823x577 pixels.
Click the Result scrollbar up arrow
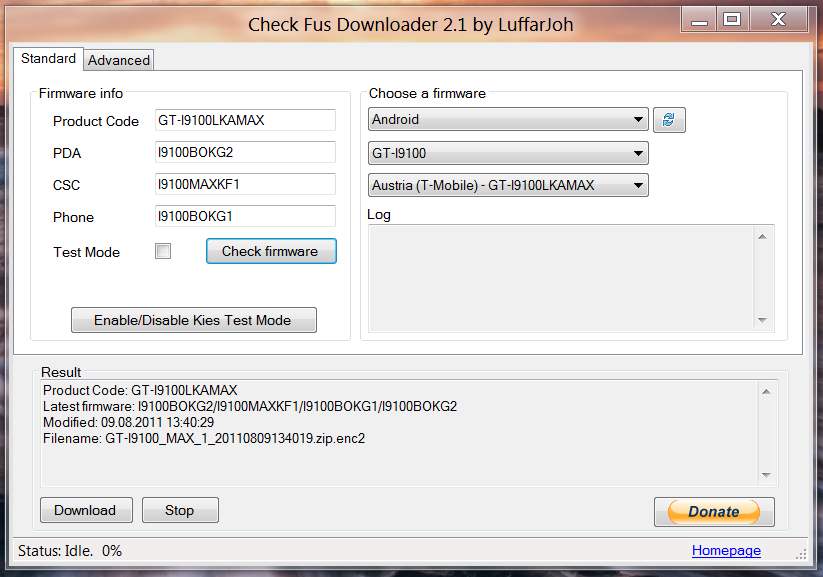pos(766,392)
